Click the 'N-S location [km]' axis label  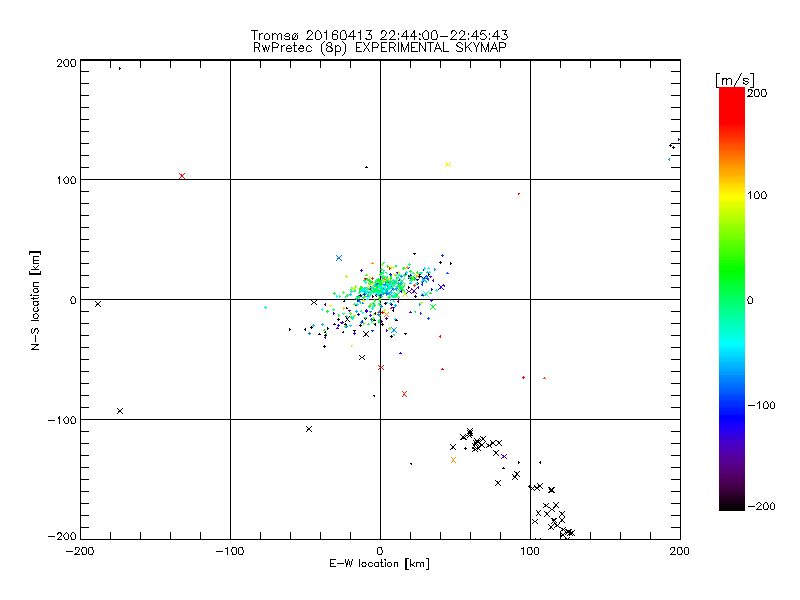(35, 301)
